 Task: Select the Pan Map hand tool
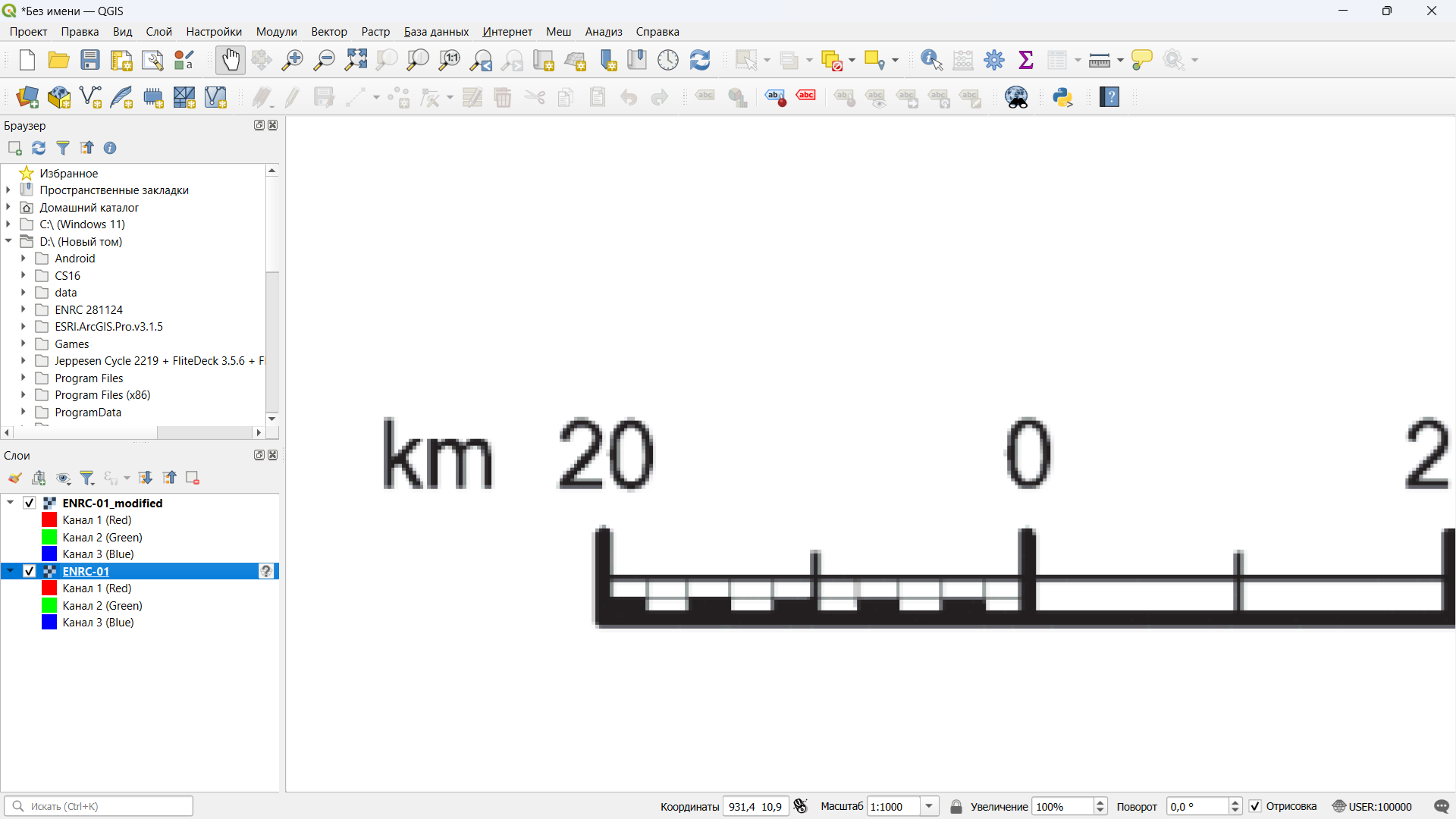tap(231, 60)
